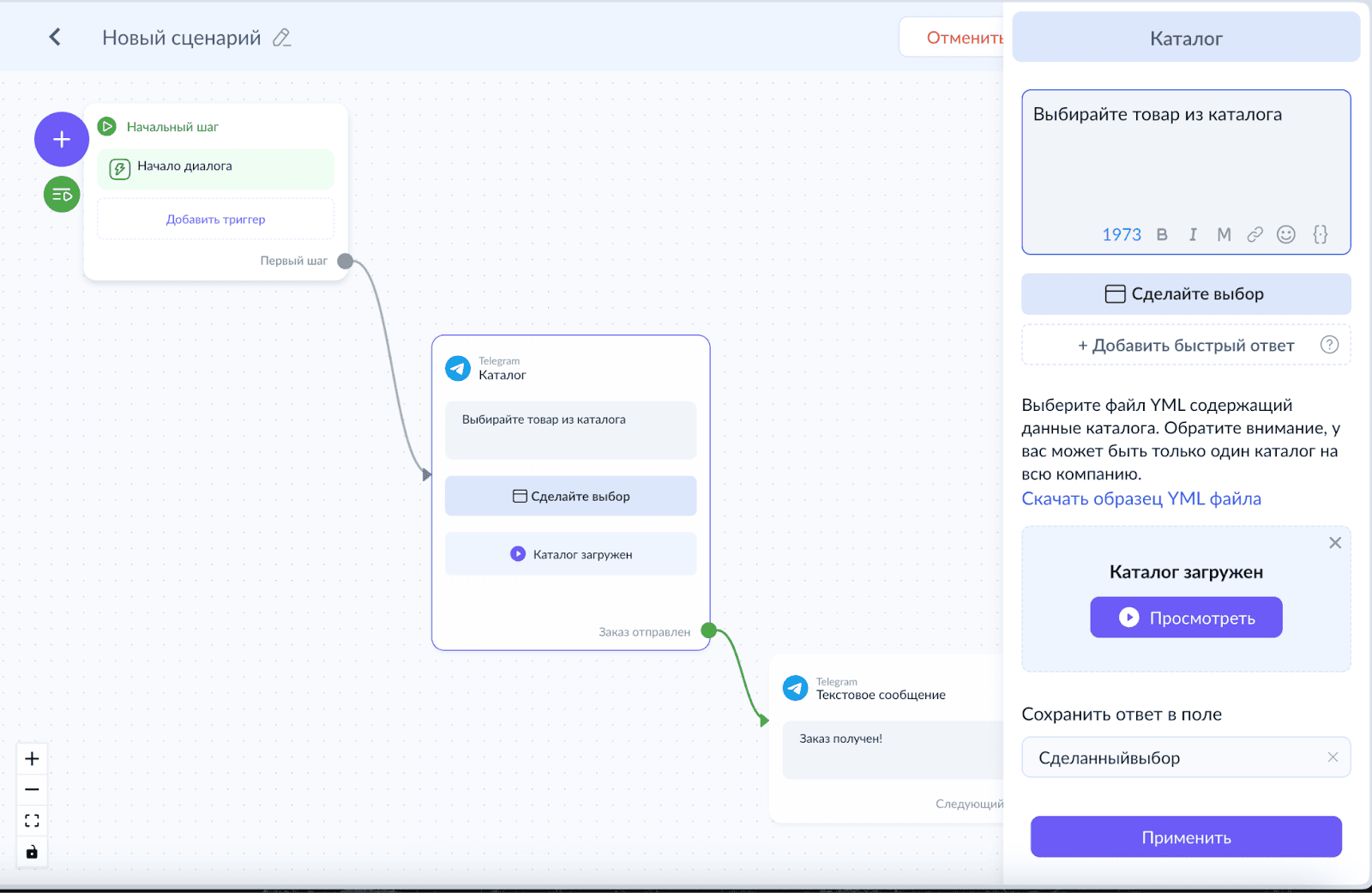This screenshot has width=1372, height=893.
Task: Click Просмотреть catalog button
Action: point(1186,618)
